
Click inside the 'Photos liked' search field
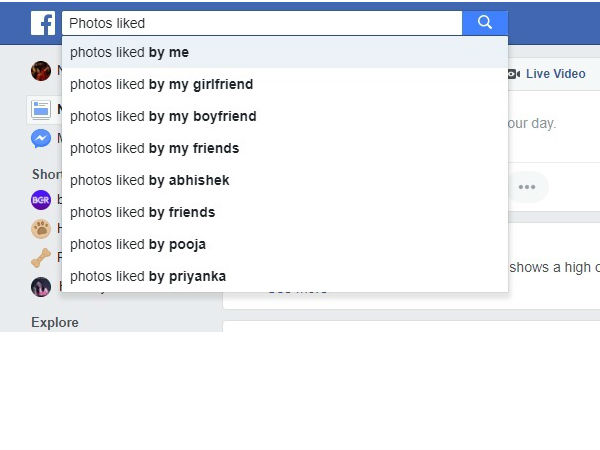coord(260,23)
